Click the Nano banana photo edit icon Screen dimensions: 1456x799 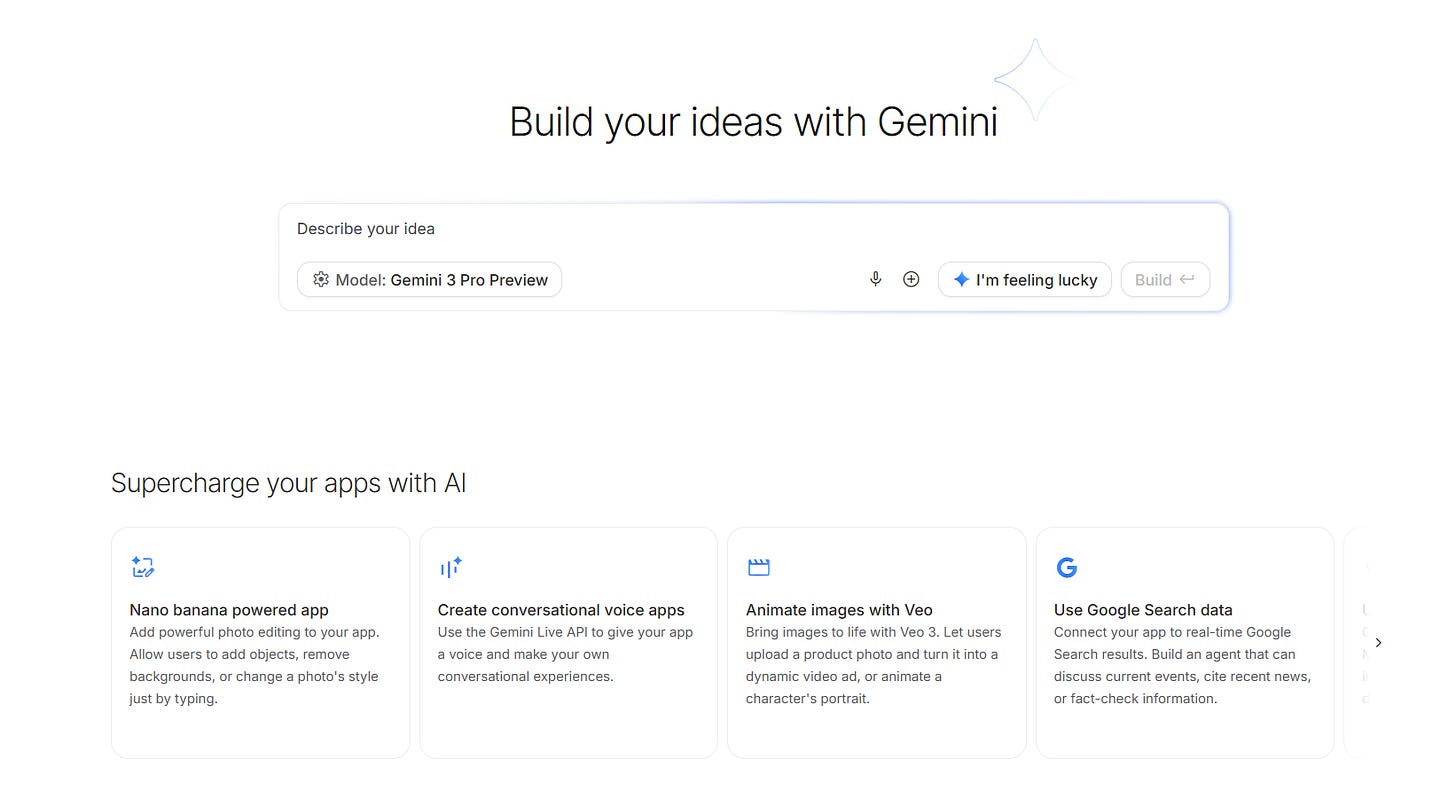[143, 568]
